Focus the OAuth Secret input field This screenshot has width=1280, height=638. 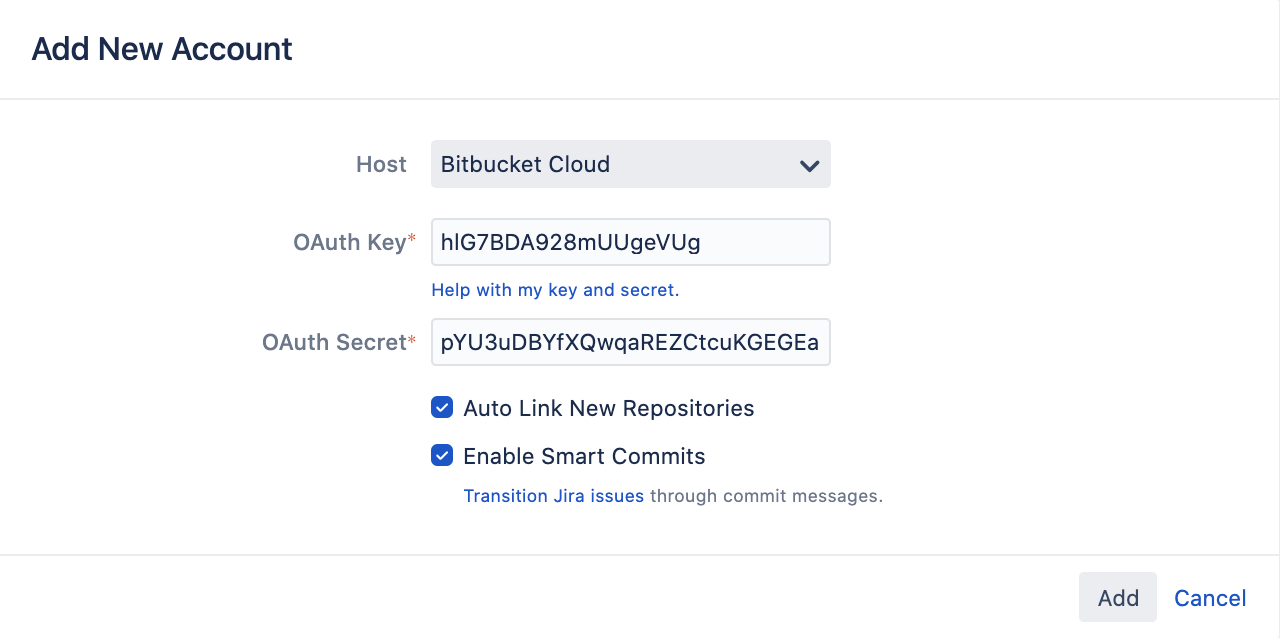click(x=630, y=342)
